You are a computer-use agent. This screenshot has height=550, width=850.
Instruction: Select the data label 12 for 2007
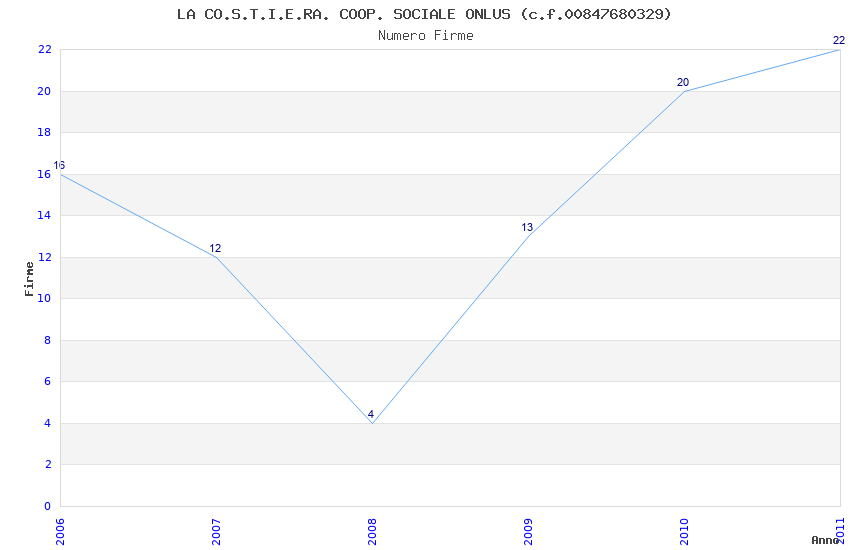[x=215, y=248]
